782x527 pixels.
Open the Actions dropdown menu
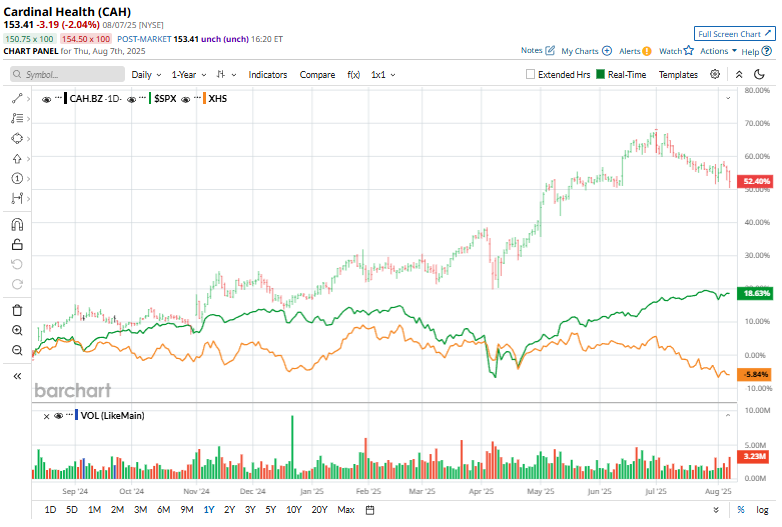(x=718, y=51)
